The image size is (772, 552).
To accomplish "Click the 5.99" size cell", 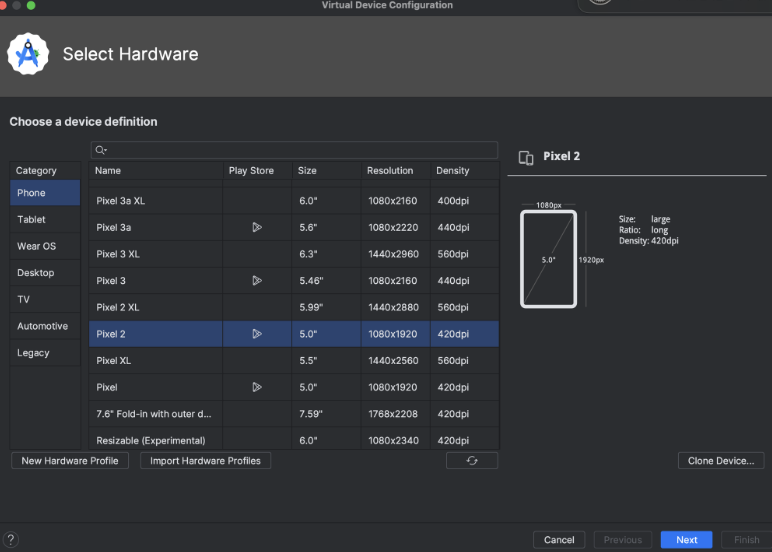I will click(326, 307).
